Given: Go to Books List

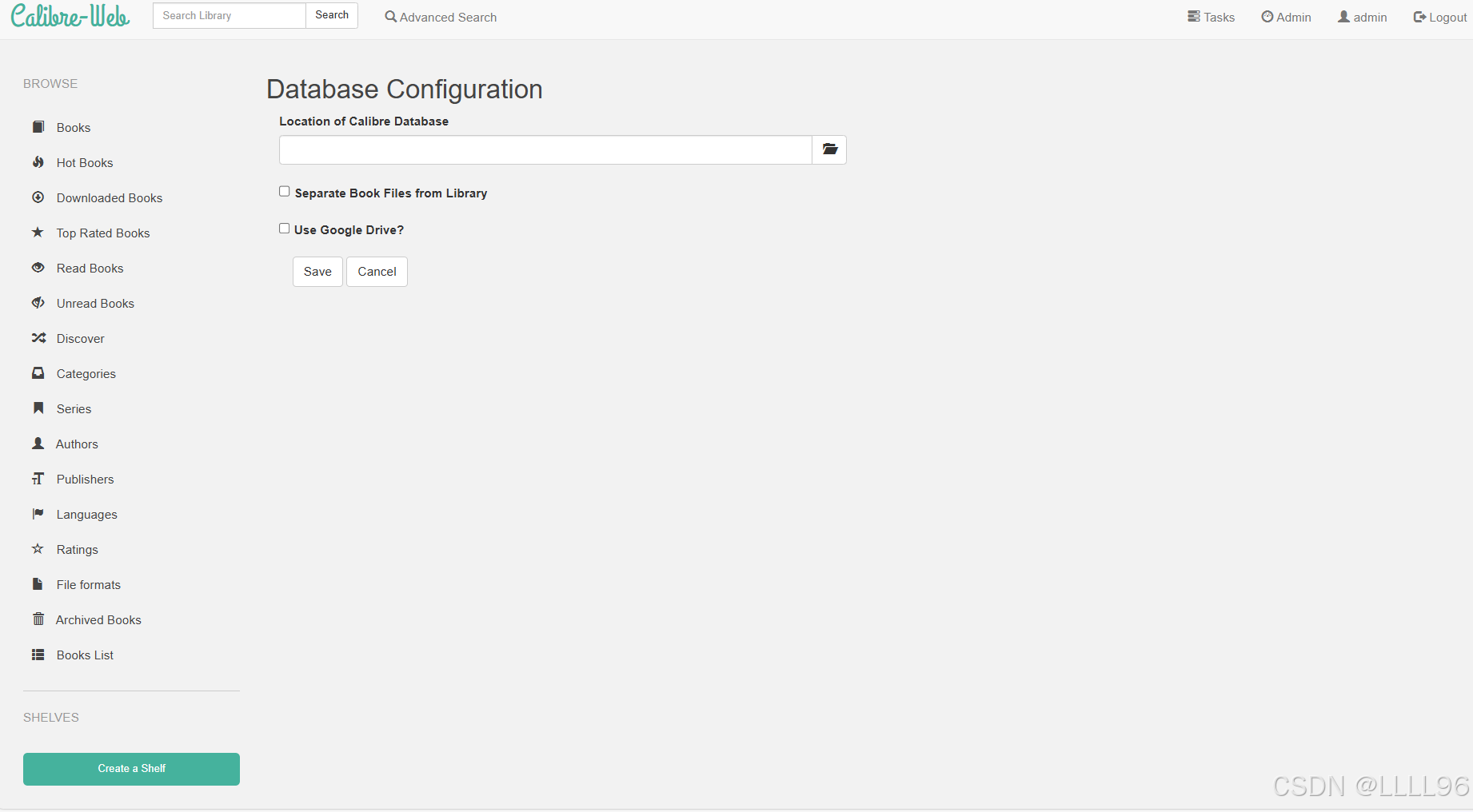Looking at the screenshot, I should [86, 655].
